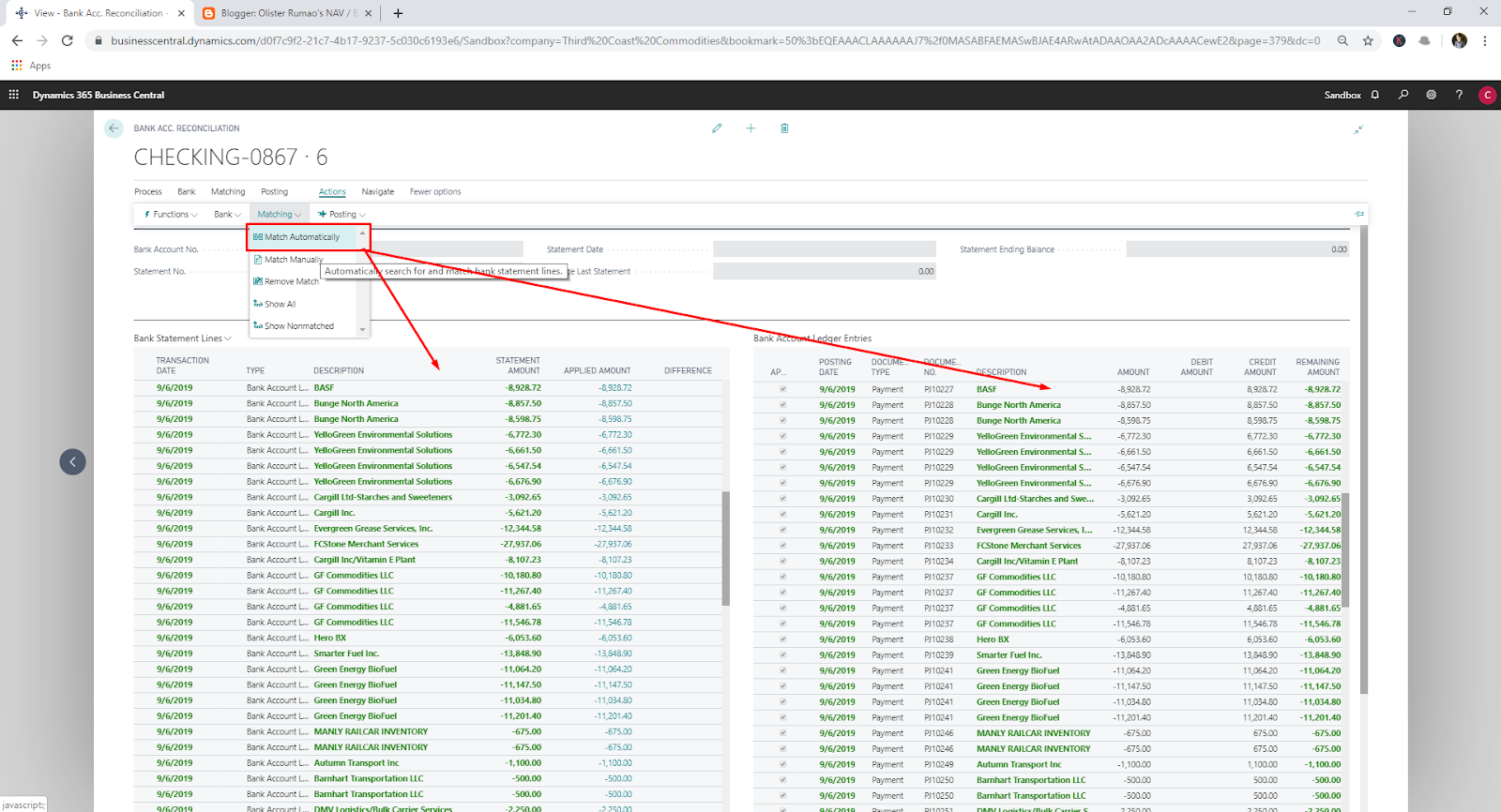Click Dynamics 365 Business Central title
The width and height of the screenshot is (1501, 812).
tap(99, 95)
